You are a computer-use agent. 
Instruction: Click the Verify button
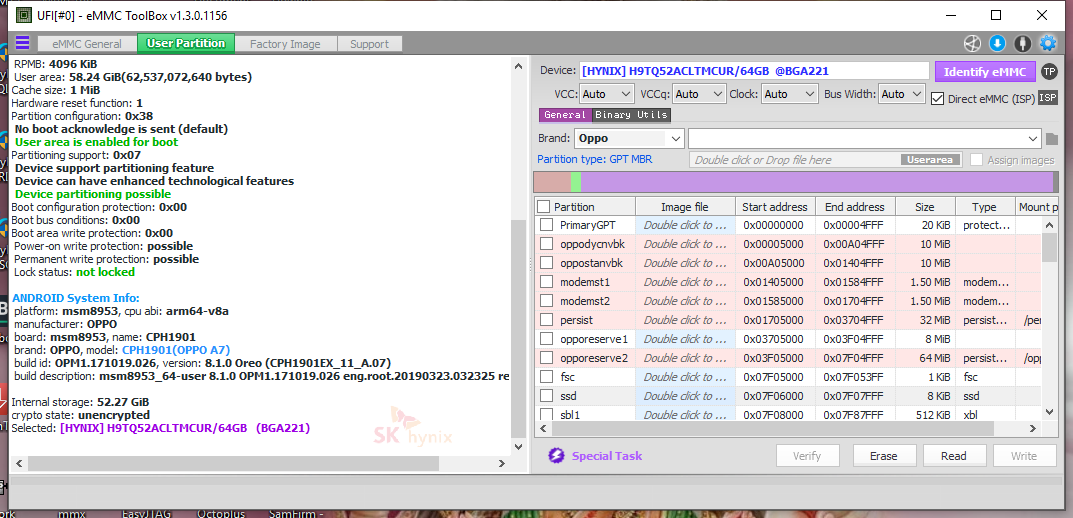(807, 456)
